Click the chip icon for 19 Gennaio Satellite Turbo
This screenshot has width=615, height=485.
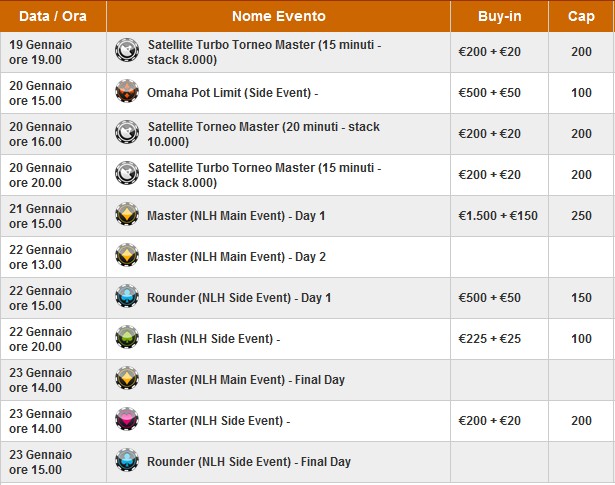tap(127, 51)
